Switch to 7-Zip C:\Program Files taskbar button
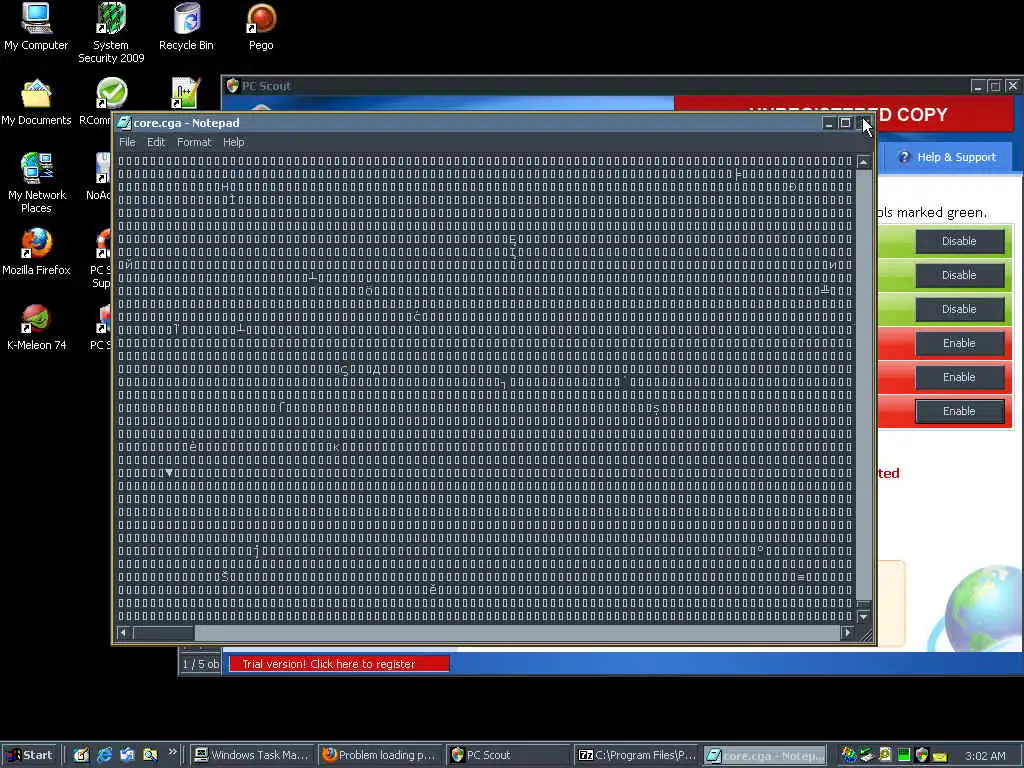The height and width of the screenshot is (768, 1024). click(x=636, y=755)
